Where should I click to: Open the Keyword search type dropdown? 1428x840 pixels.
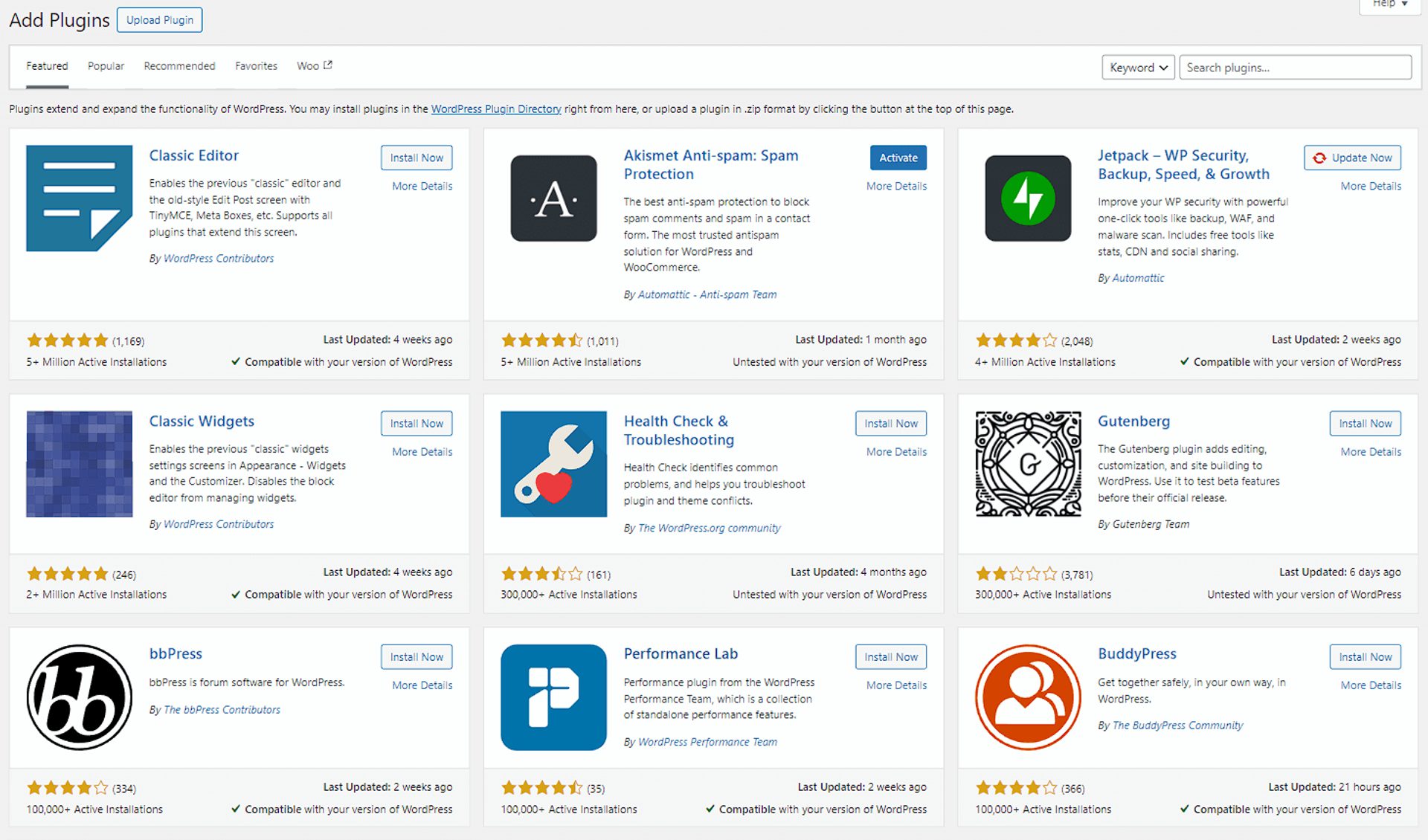[1138, 68]
